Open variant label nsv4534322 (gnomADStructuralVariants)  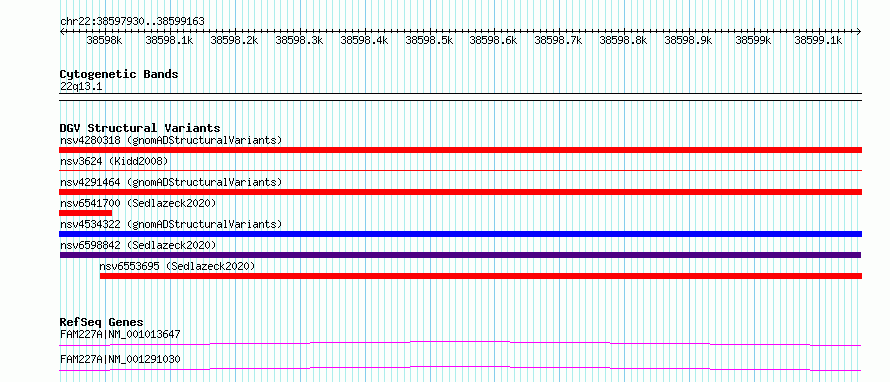point(171,224)
